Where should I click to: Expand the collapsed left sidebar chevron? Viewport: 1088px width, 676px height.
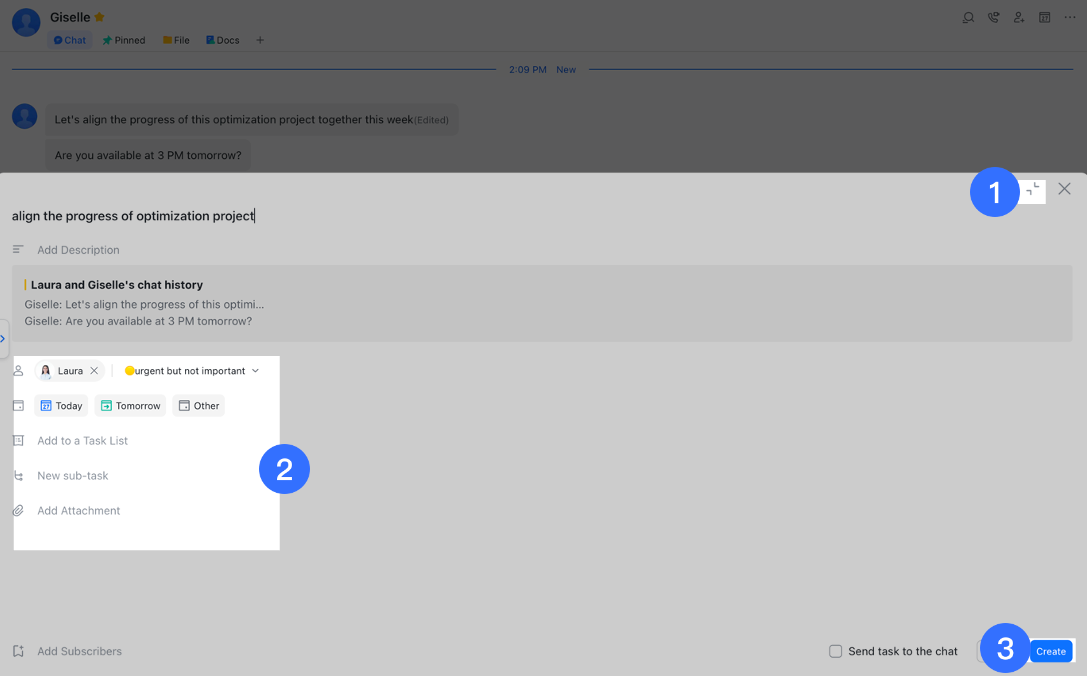pos(4,339)
